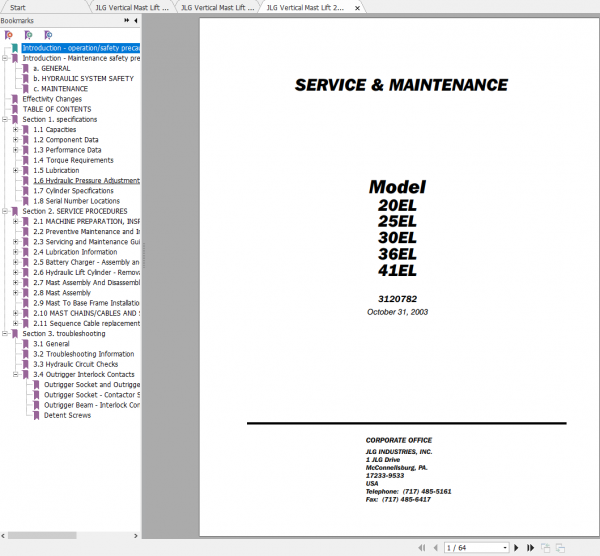Switch to the second JLG Vertical Mast Lift tab
The image size is (600, 556).
(217, 7)
